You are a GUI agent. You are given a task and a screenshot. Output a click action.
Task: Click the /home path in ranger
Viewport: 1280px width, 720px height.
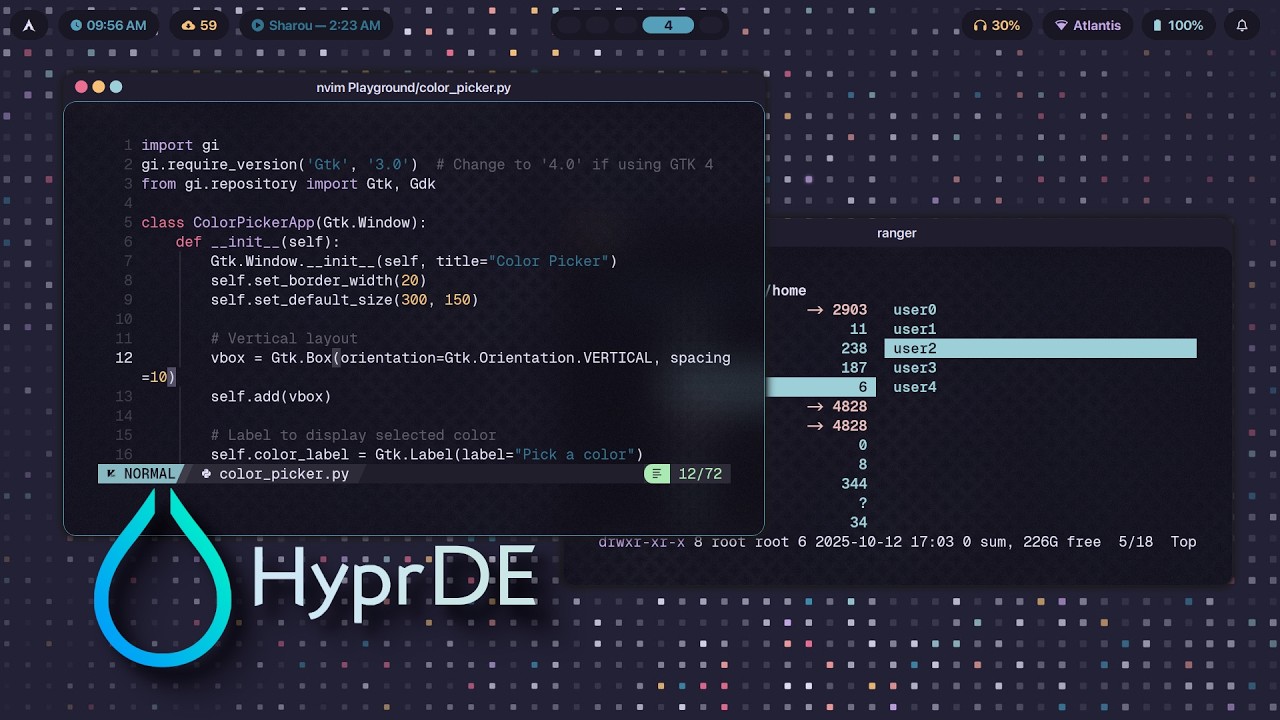click(787, 290)
